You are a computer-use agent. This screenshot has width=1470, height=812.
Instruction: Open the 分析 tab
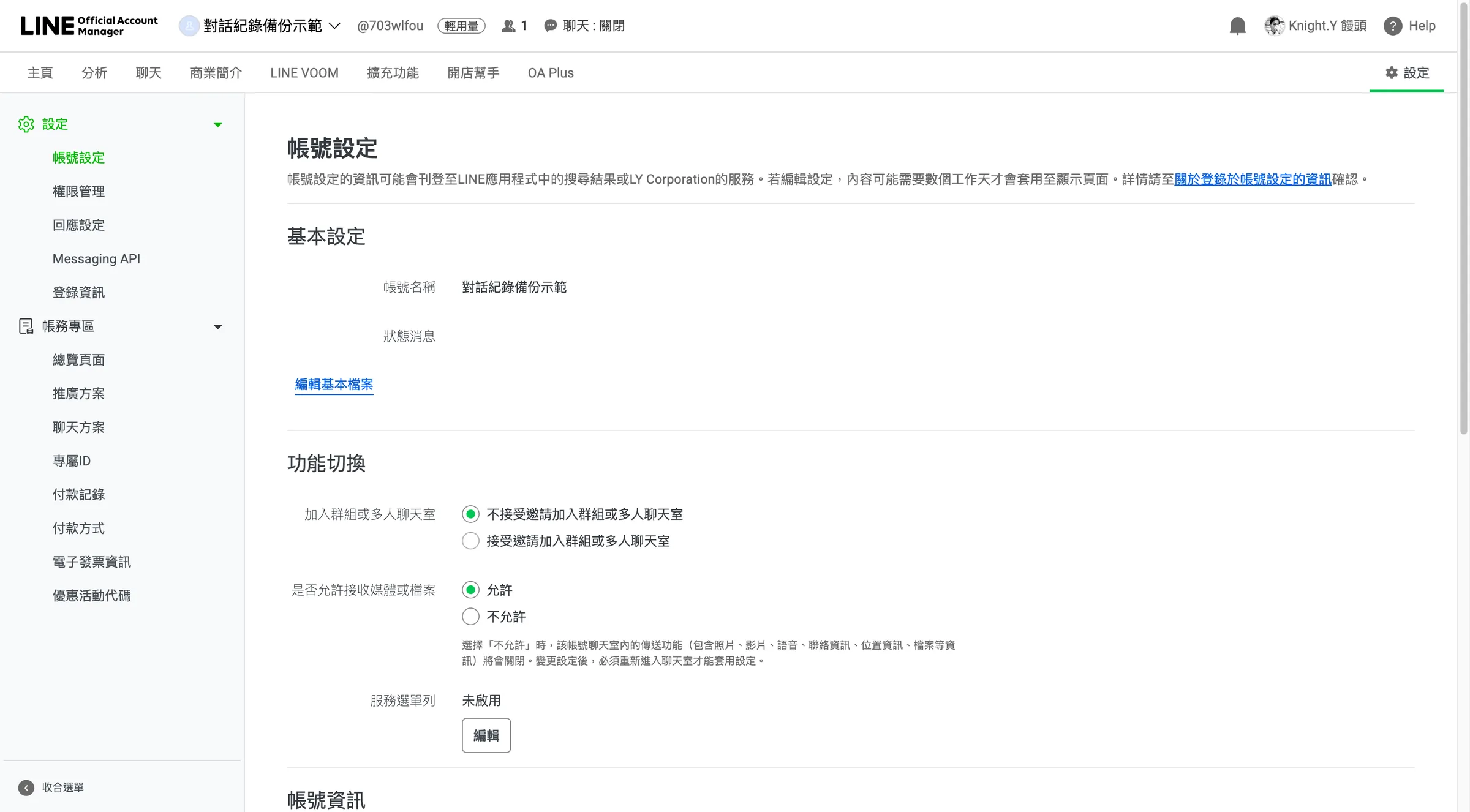[x=94, y=73]
